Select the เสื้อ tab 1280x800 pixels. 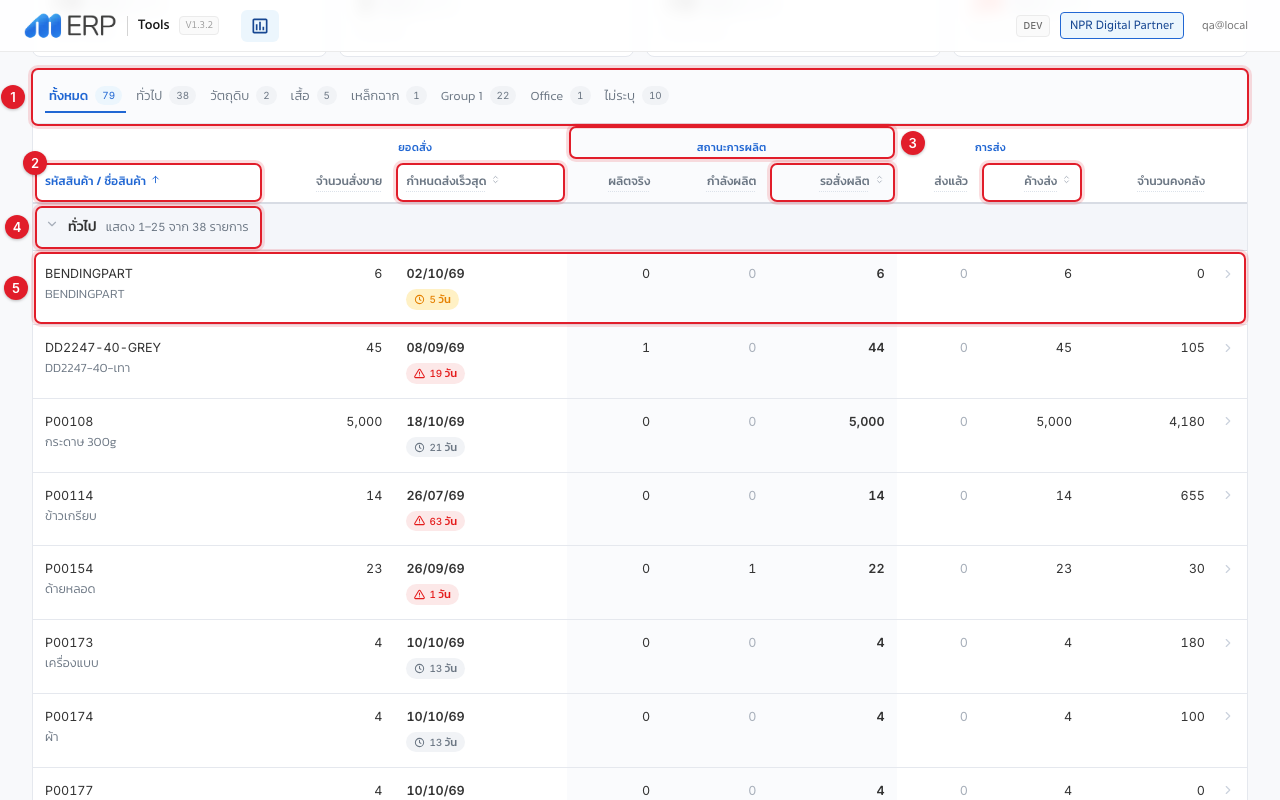coord(313,96)
